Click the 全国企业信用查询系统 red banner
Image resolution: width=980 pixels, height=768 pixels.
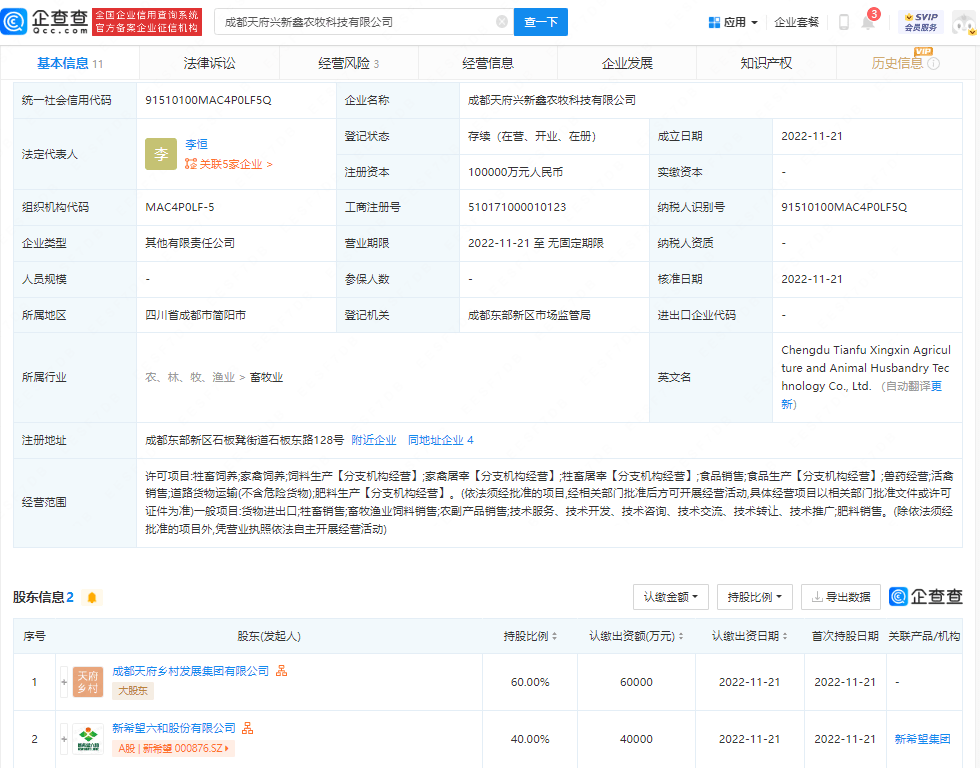point(146,22)
